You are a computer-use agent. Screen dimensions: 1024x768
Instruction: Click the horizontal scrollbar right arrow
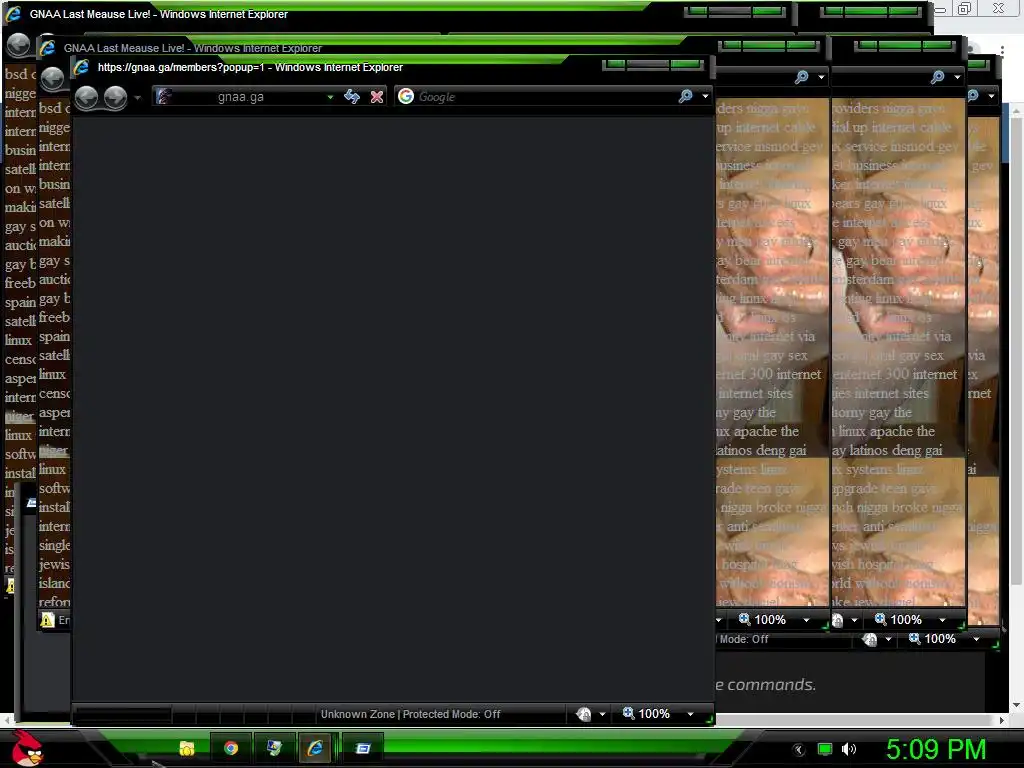[x=1002, y=720]
